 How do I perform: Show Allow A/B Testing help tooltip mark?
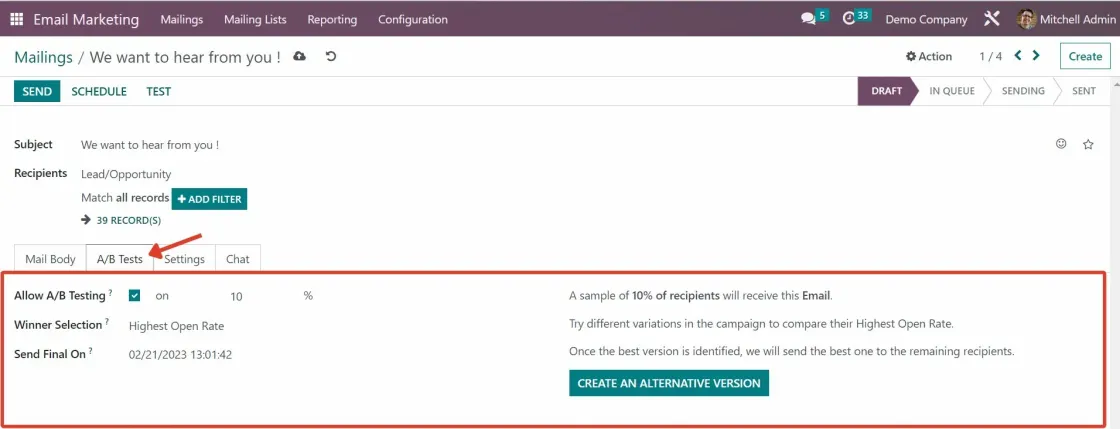[x=111, y=293]
